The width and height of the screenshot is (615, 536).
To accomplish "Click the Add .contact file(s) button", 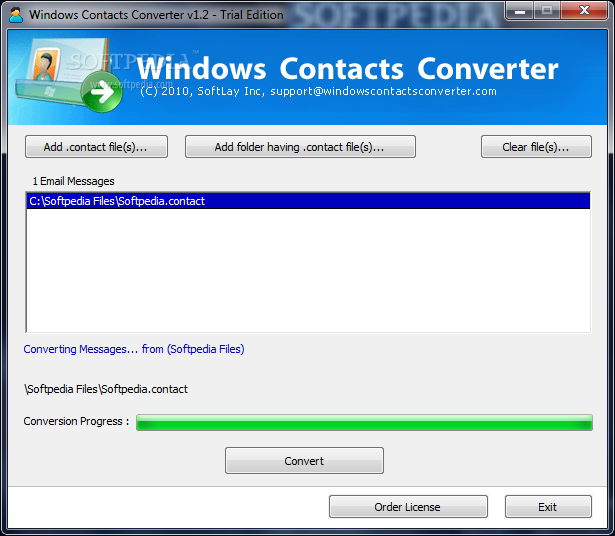I will click(96, 147).
